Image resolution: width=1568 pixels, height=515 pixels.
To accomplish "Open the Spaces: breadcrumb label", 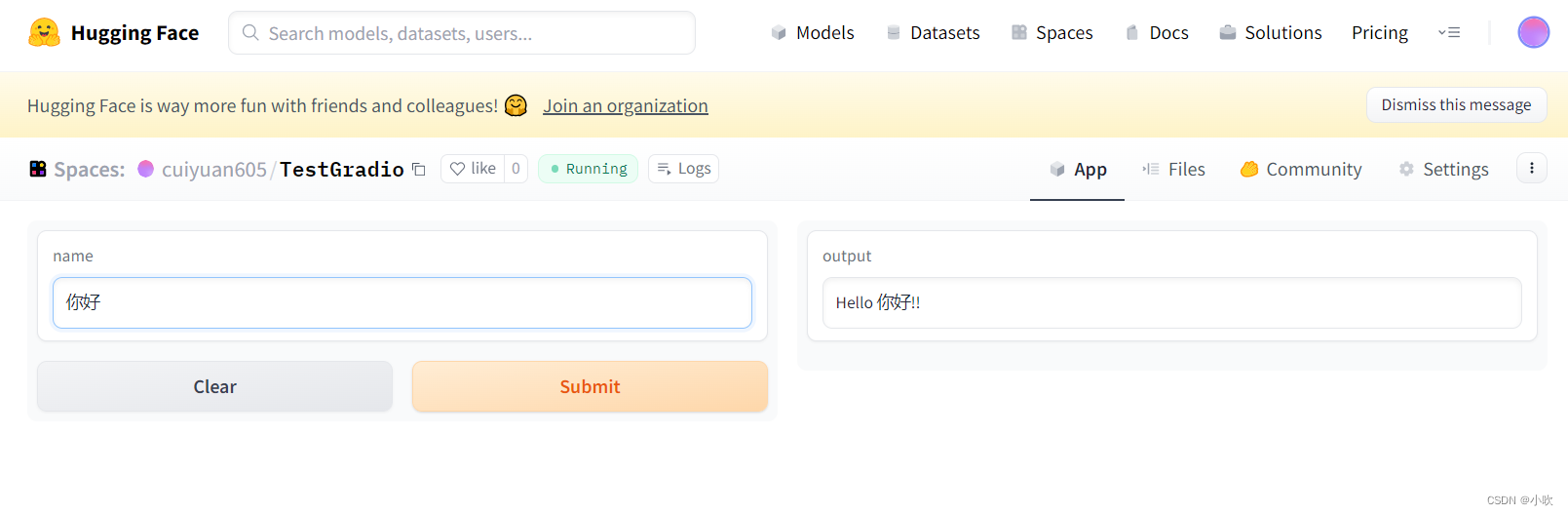I will coord(90,170).
